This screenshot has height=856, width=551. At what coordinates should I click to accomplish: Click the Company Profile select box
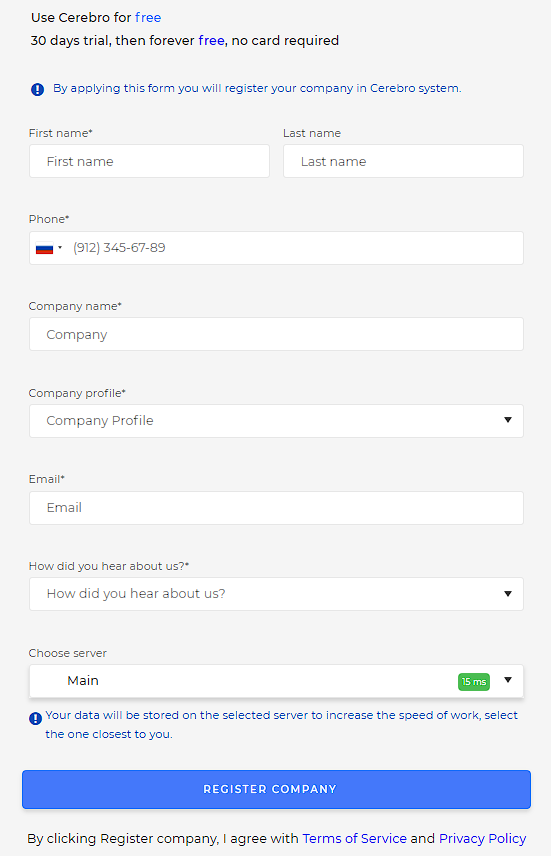point(276,421)
